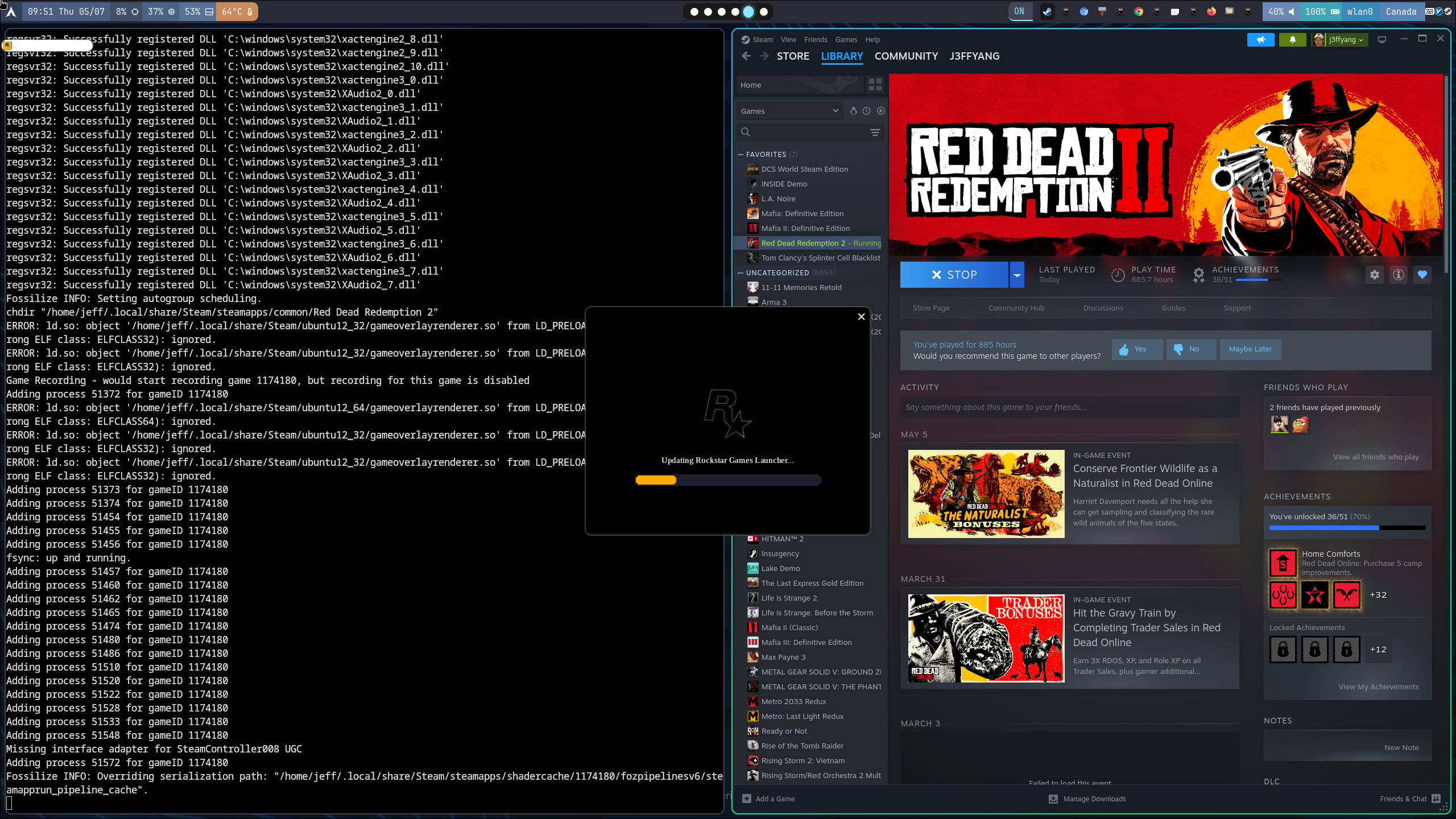Screen dimensions: 1456x819
Task: Click the 40% volume indicator
Action: click(x=1281, y=11)
